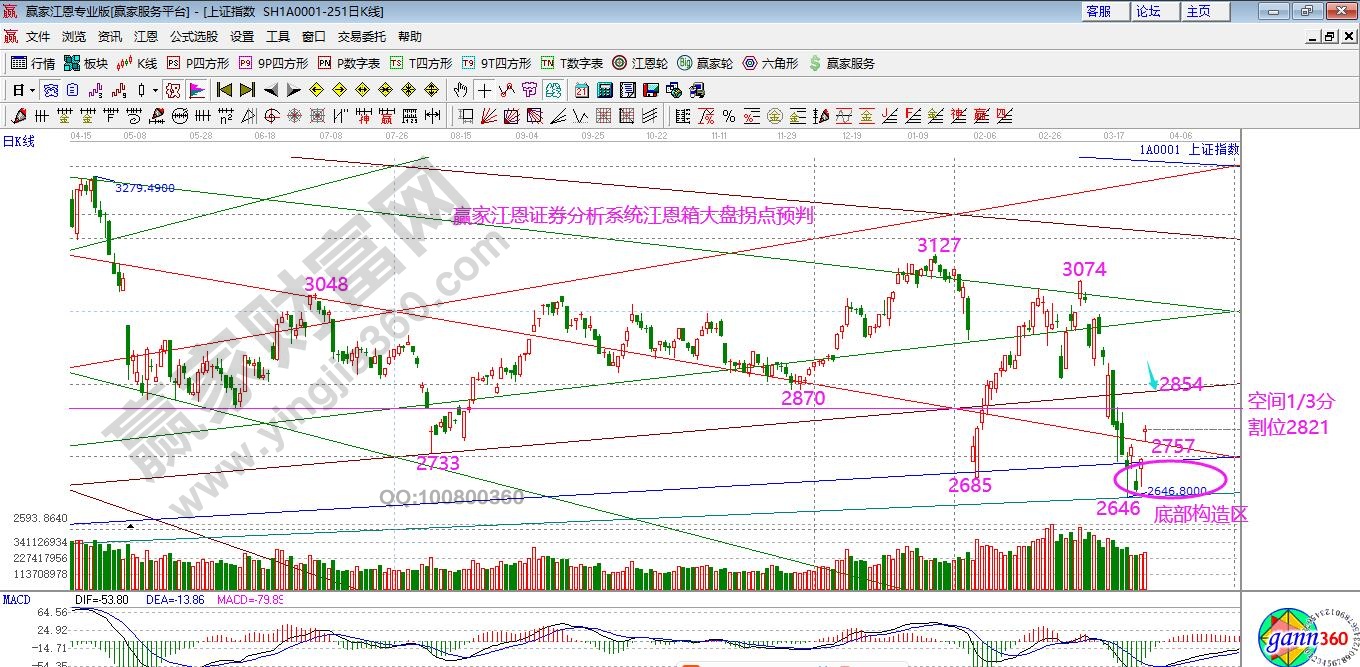1360x667 pixels.
Task: Open the 赢家服务 dollar-sign service icon
Action: click(x=841, y=63)
